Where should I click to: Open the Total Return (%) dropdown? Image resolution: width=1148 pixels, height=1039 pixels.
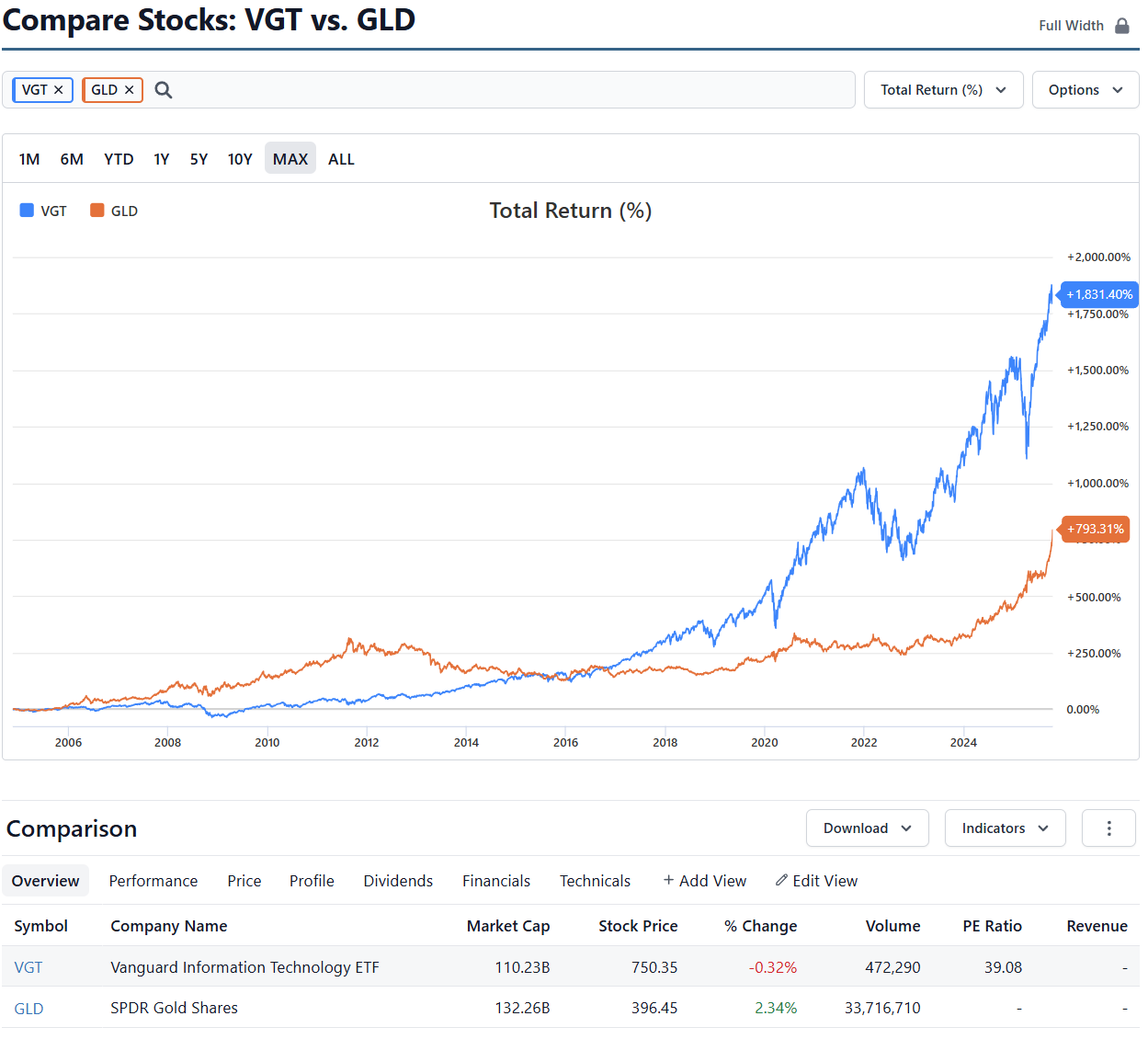click(943, 90)
